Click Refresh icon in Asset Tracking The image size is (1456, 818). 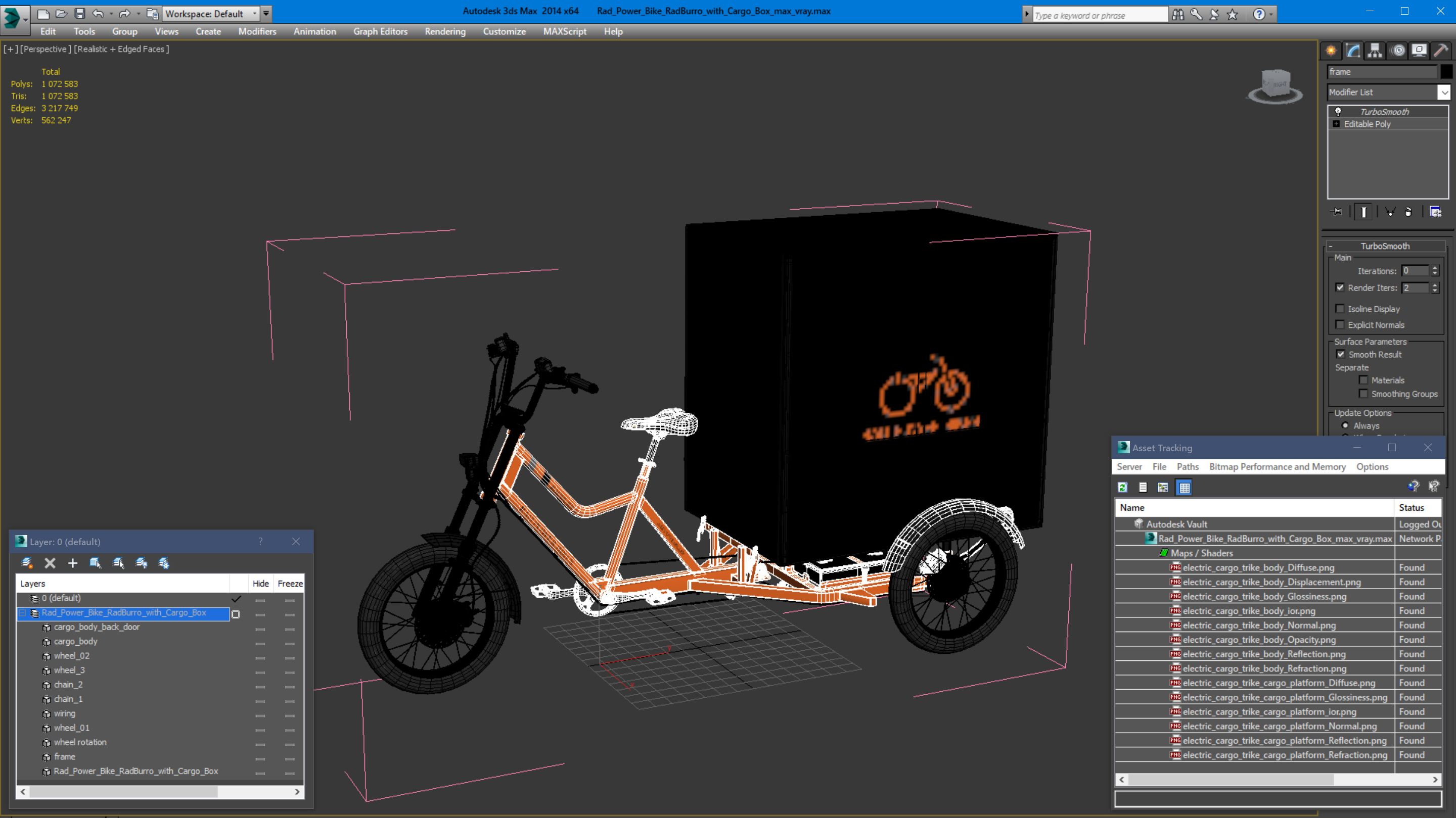point(1122,487)
